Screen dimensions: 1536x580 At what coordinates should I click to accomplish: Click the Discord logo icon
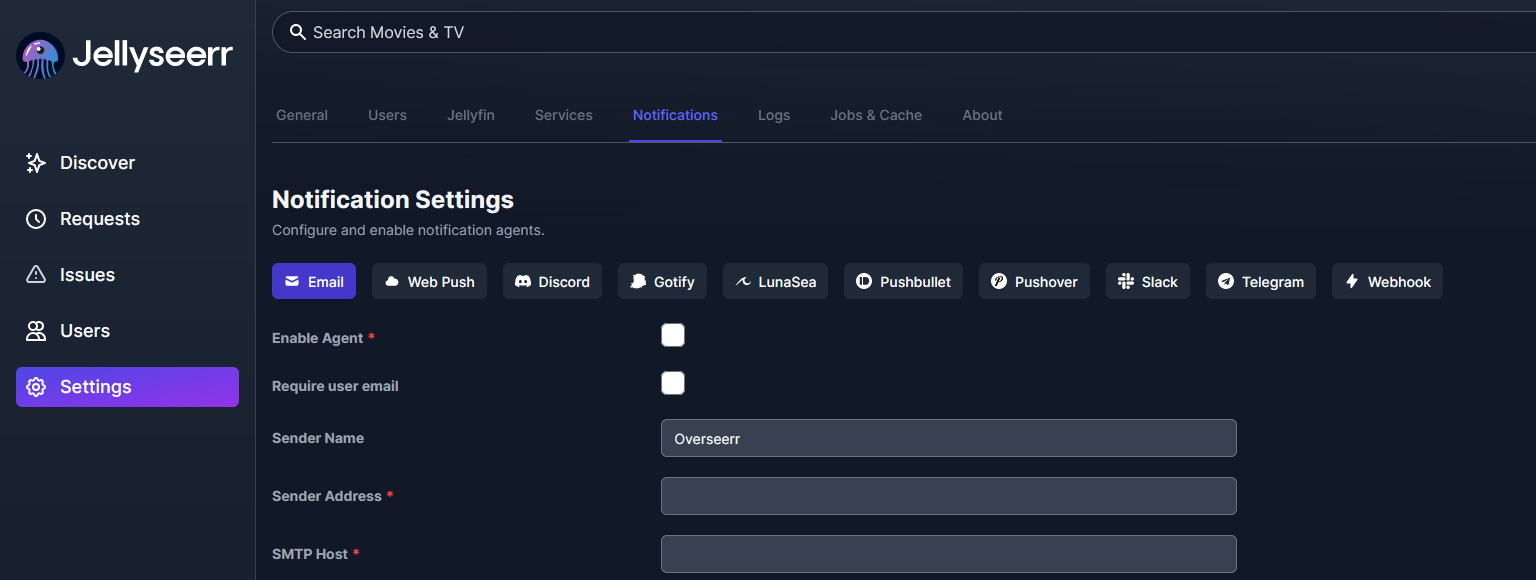tap(523, 282)
